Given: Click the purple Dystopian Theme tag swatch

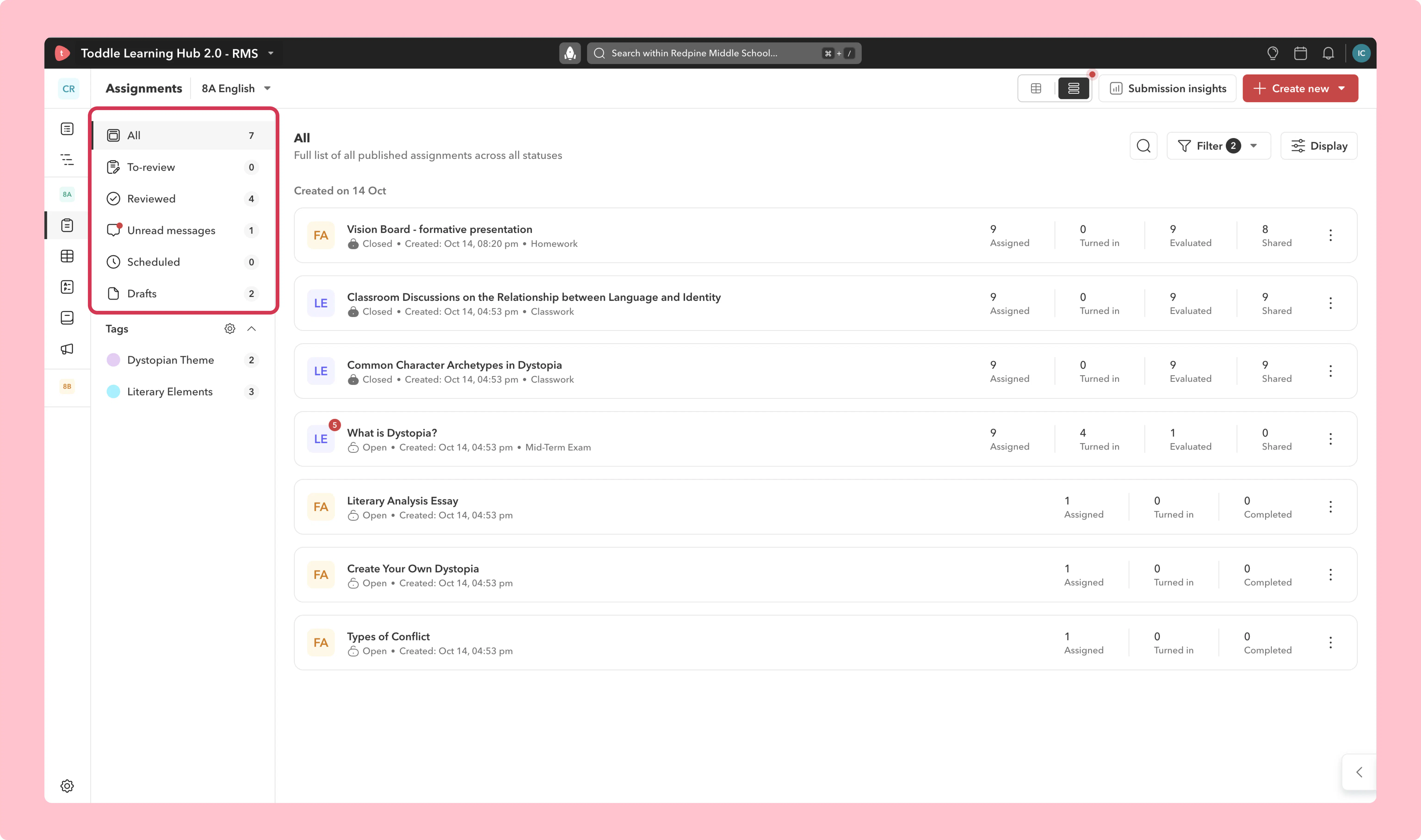Looking at the screenshot, I should click(113, 360).
